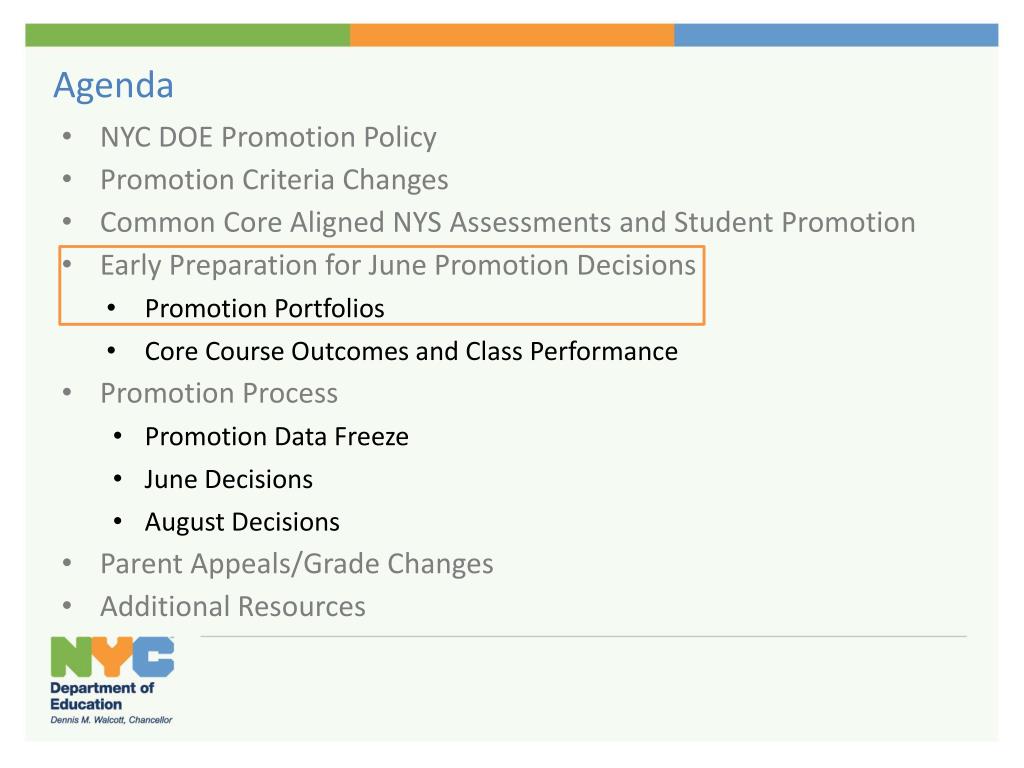Click Promotion Data Freeze sub-item
Viewport: 1024px width, 768px height.
click(x=276, y=436)
